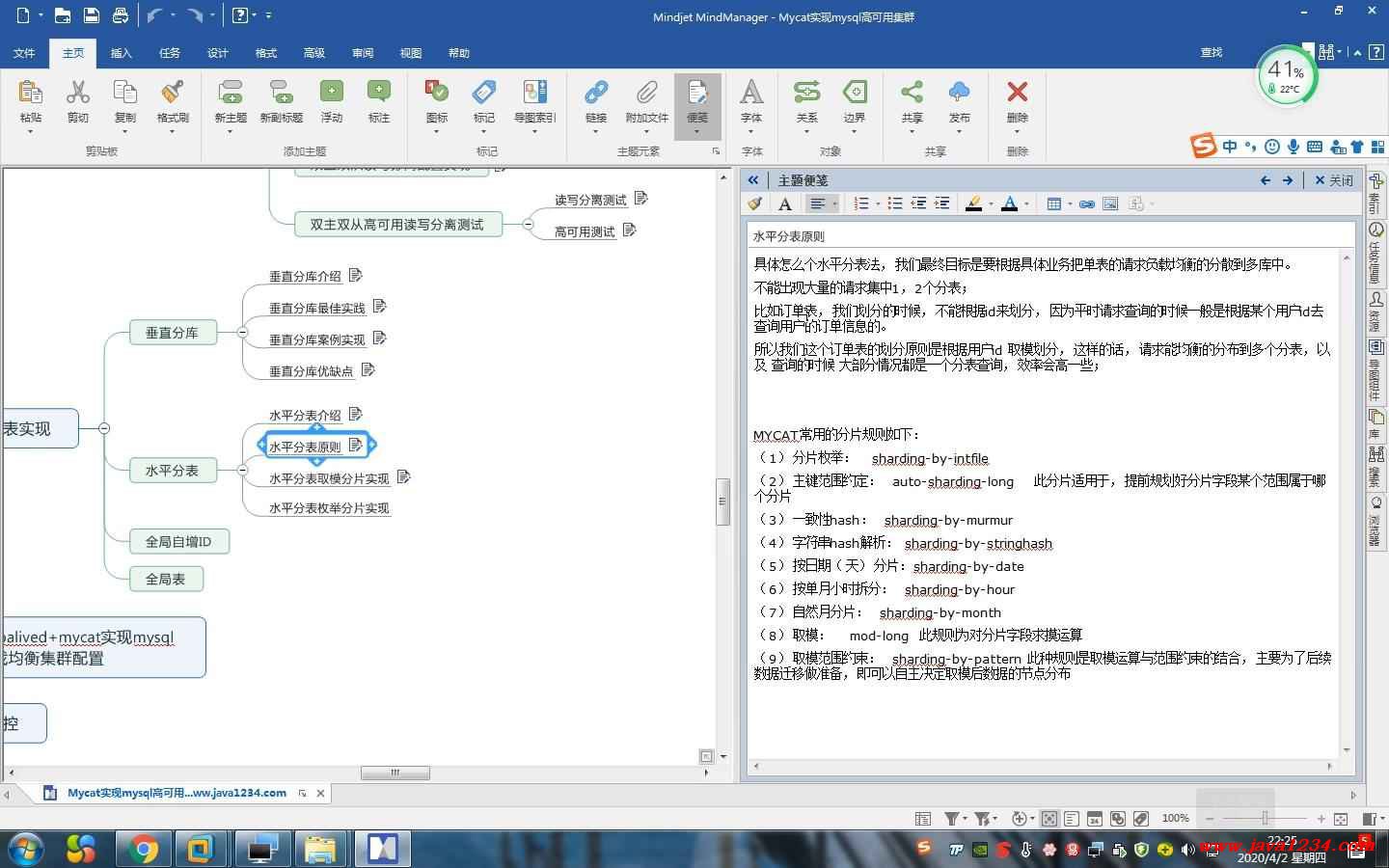Go to previous note arrow
Image resolution: width=1389 pixels, height=868 pixels.
point(1266,180)
